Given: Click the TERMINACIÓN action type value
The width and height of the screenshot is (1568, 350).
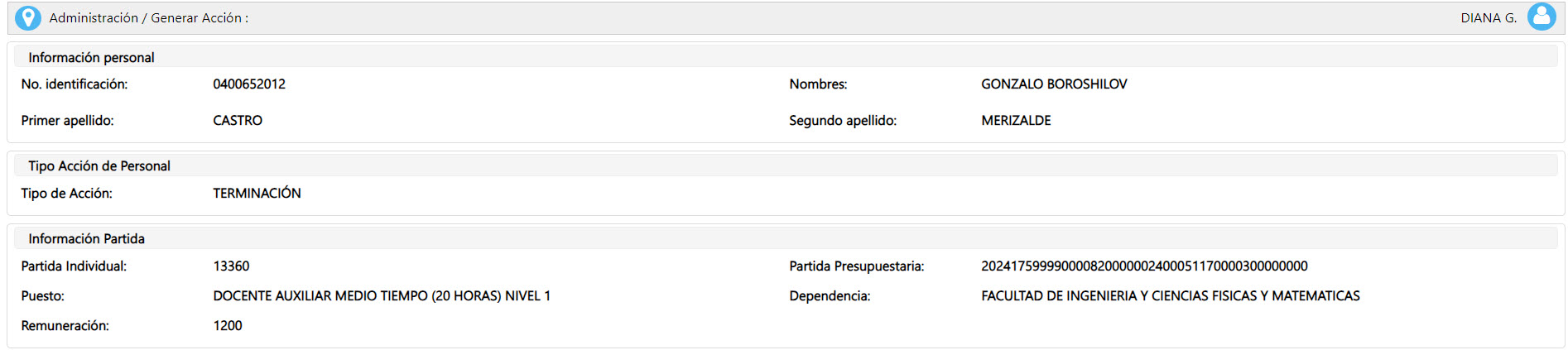Looking at the screenshot, I should click(257, 193).
